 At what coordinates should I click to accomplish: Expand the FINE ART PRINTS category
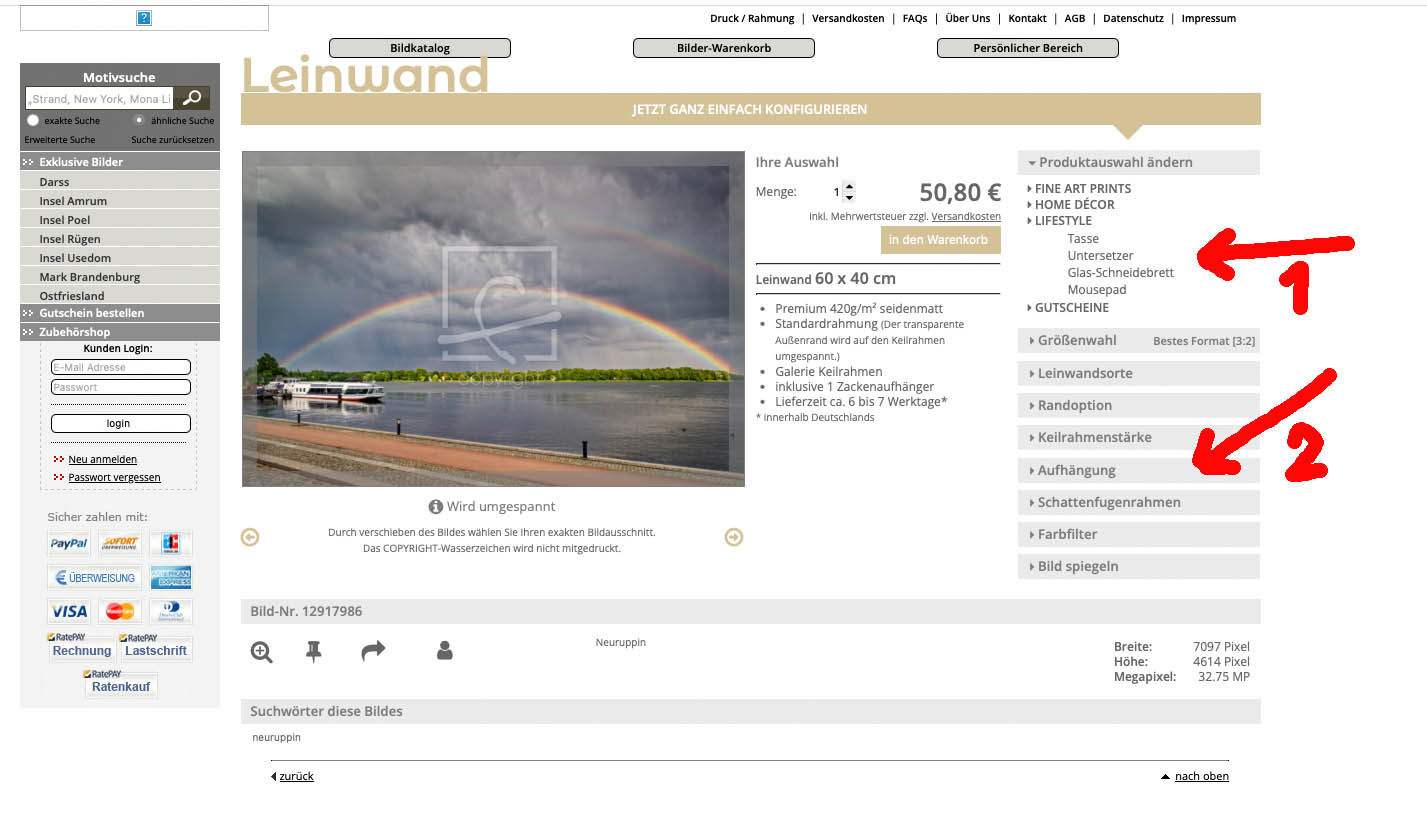(1082, 188)
